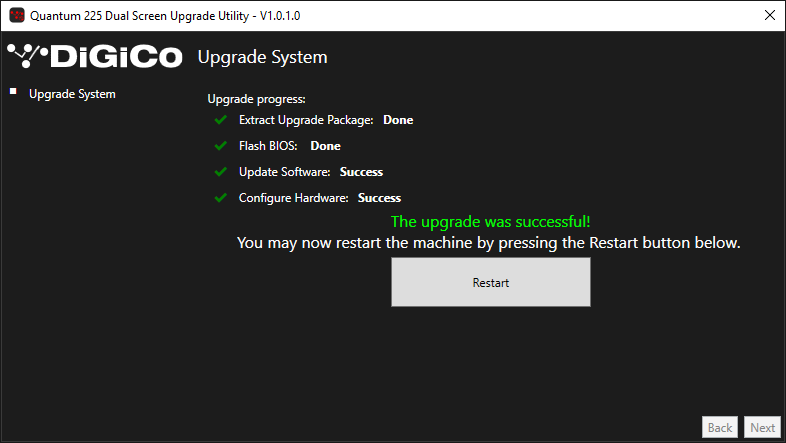Click the app icon in title bar

coord(17,15)
